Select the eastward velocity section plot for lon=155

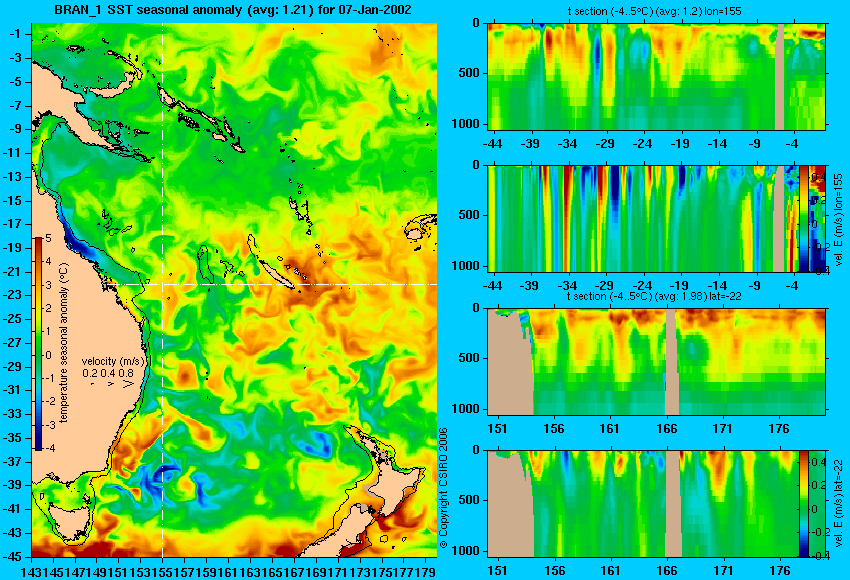(643, 219)
